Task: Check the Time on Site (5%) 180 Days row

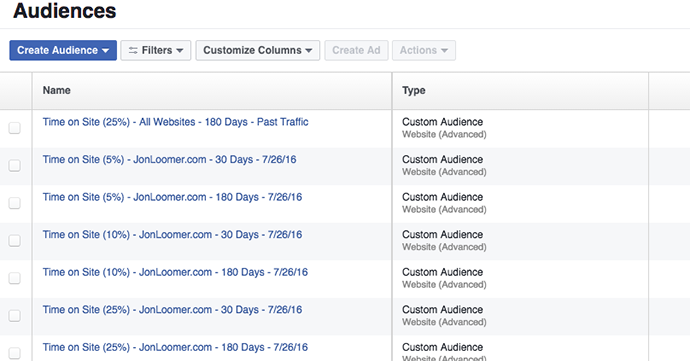Action: 15,203
